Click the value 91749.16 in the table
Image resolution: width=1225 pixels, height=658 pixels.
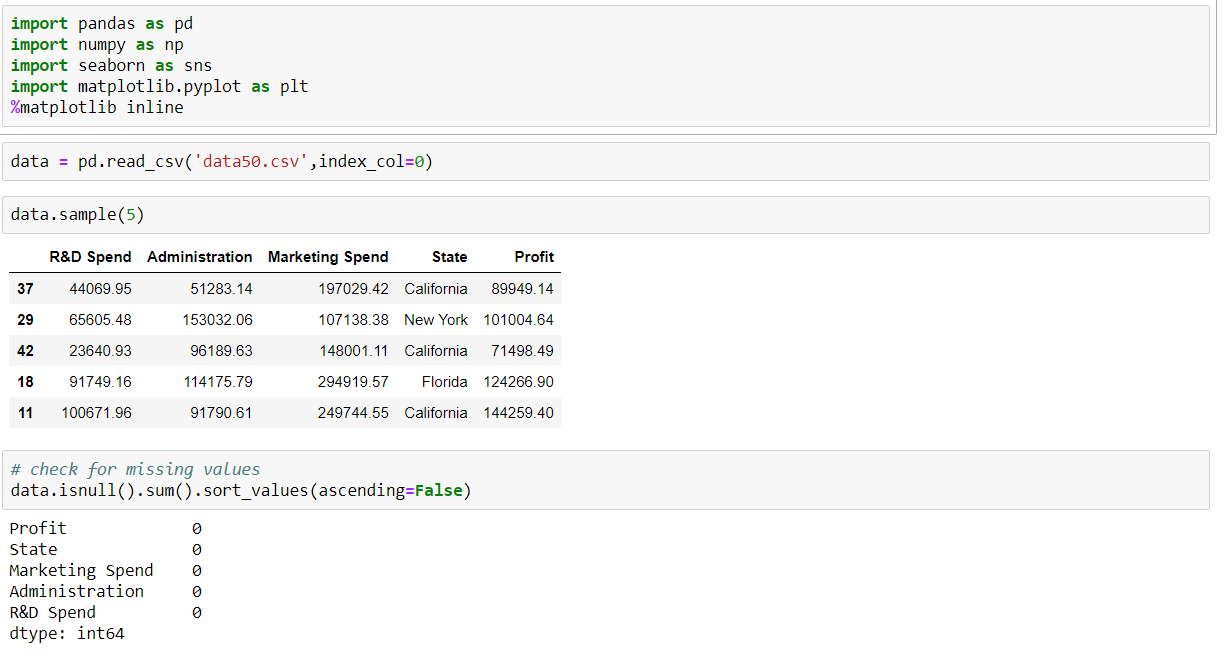[100, 382]
